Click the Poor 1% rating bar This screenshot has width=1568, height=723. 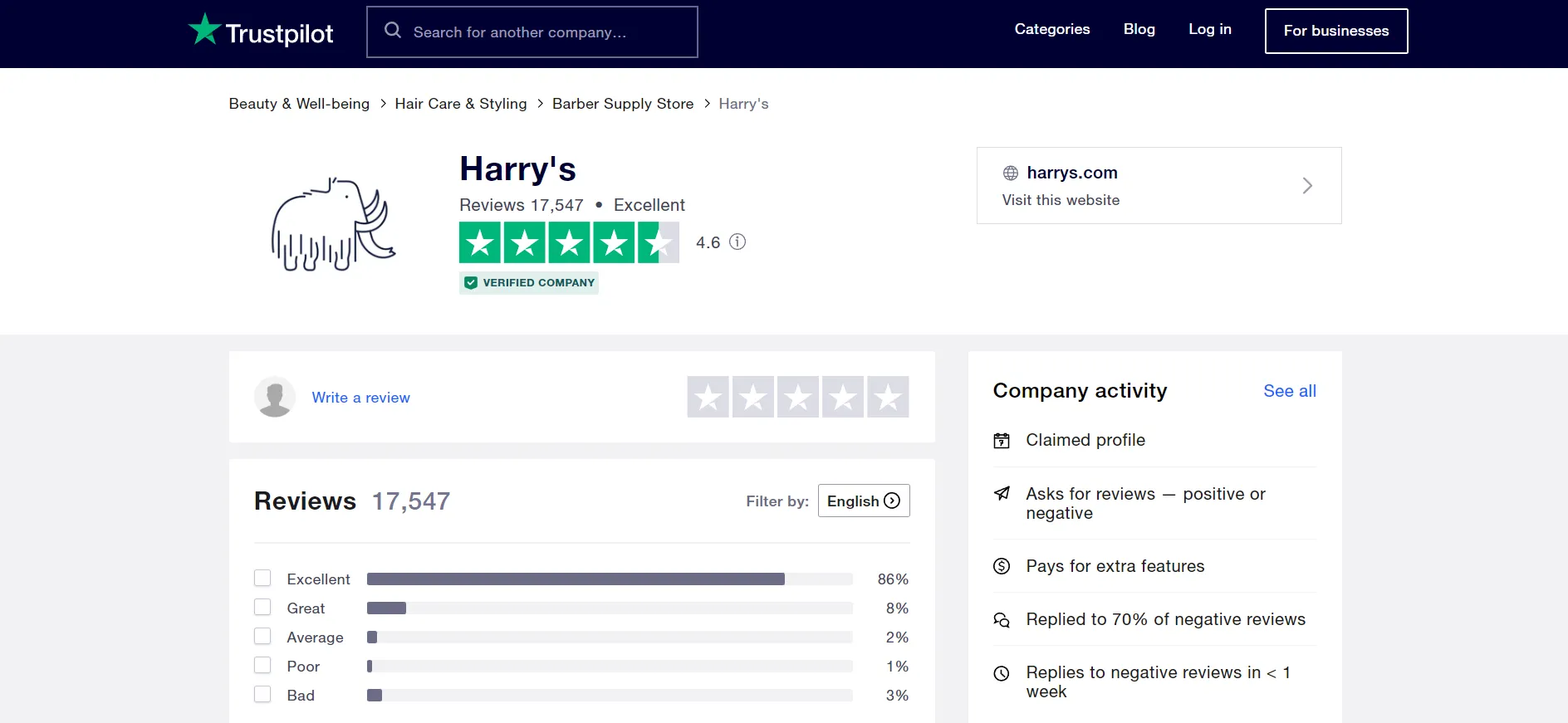610,666
